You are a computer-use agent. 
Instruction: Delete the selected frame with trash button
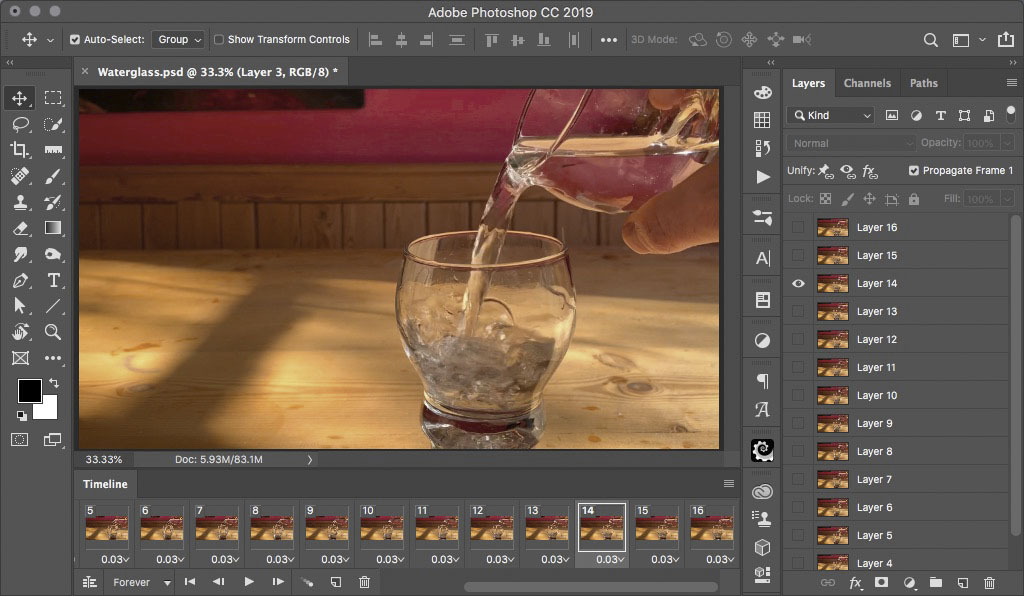tap(364, 582)
